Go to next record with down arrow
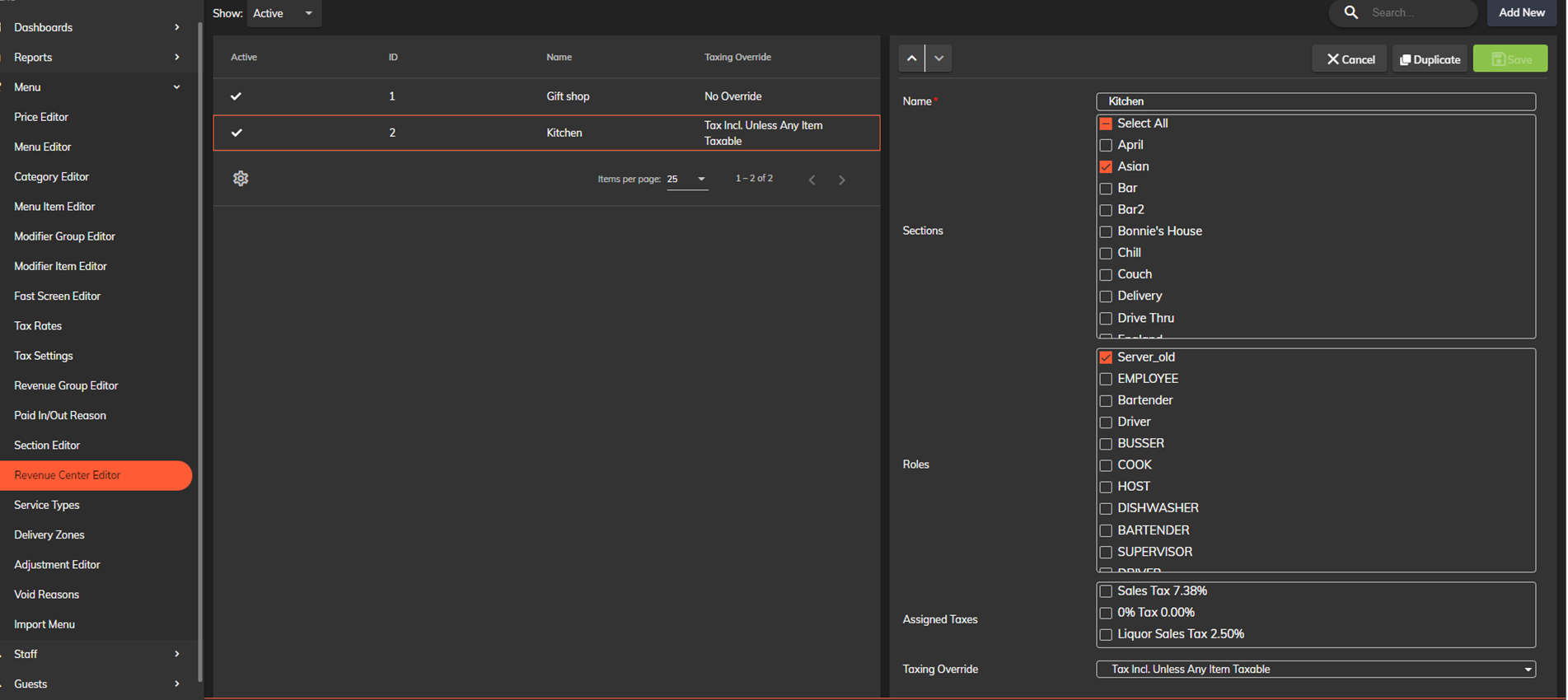1568x700 pixels. (x=938, y=58)
